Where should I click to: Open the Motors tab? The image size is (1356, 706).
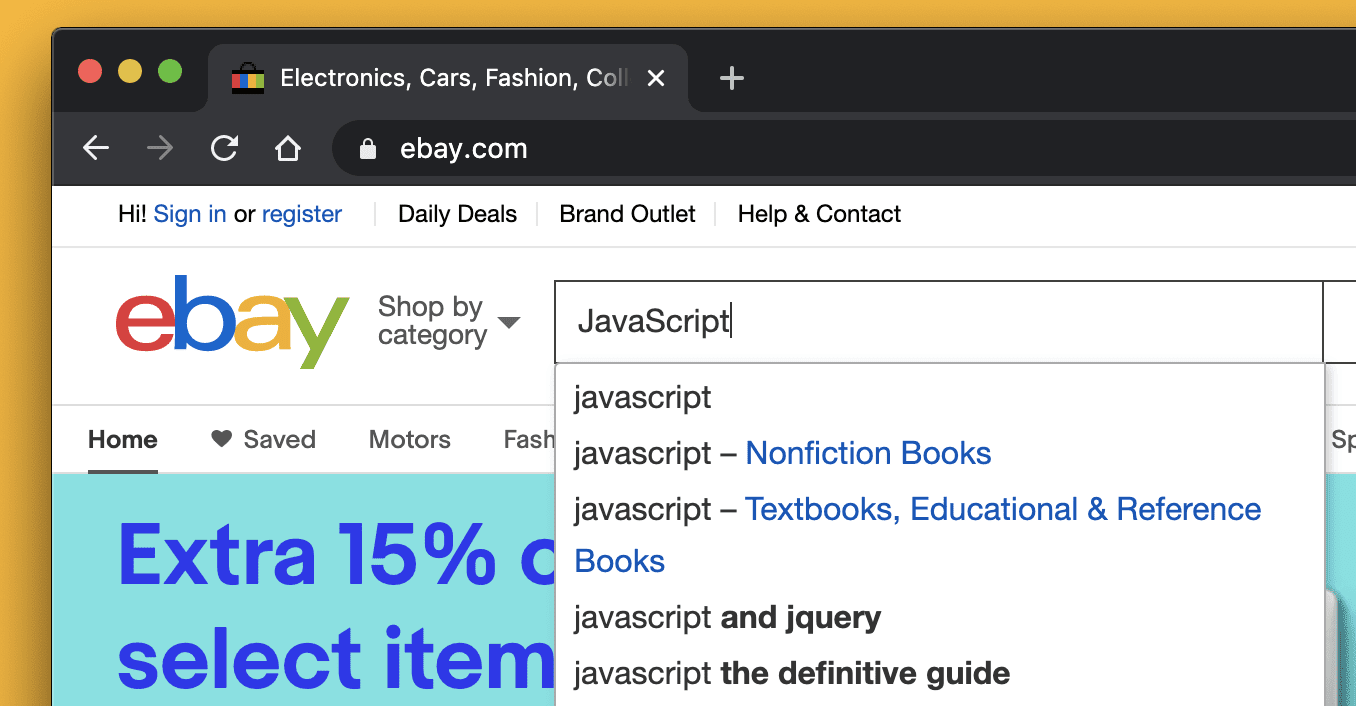pos(409,439)
